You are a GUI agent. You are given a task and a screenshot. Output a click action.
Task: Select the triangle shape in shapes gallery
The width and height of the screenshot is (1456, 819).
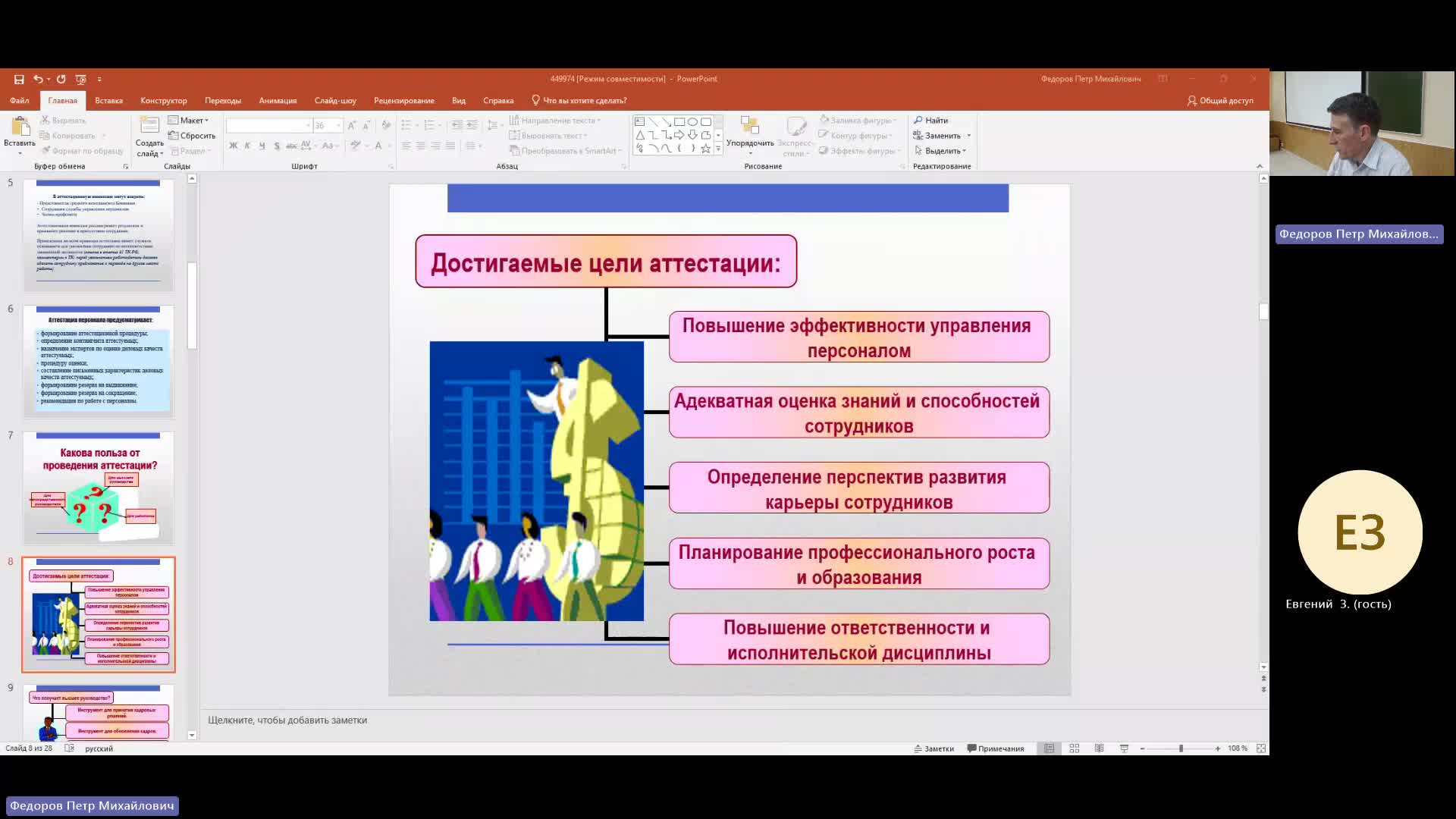(x=639, y=135)
